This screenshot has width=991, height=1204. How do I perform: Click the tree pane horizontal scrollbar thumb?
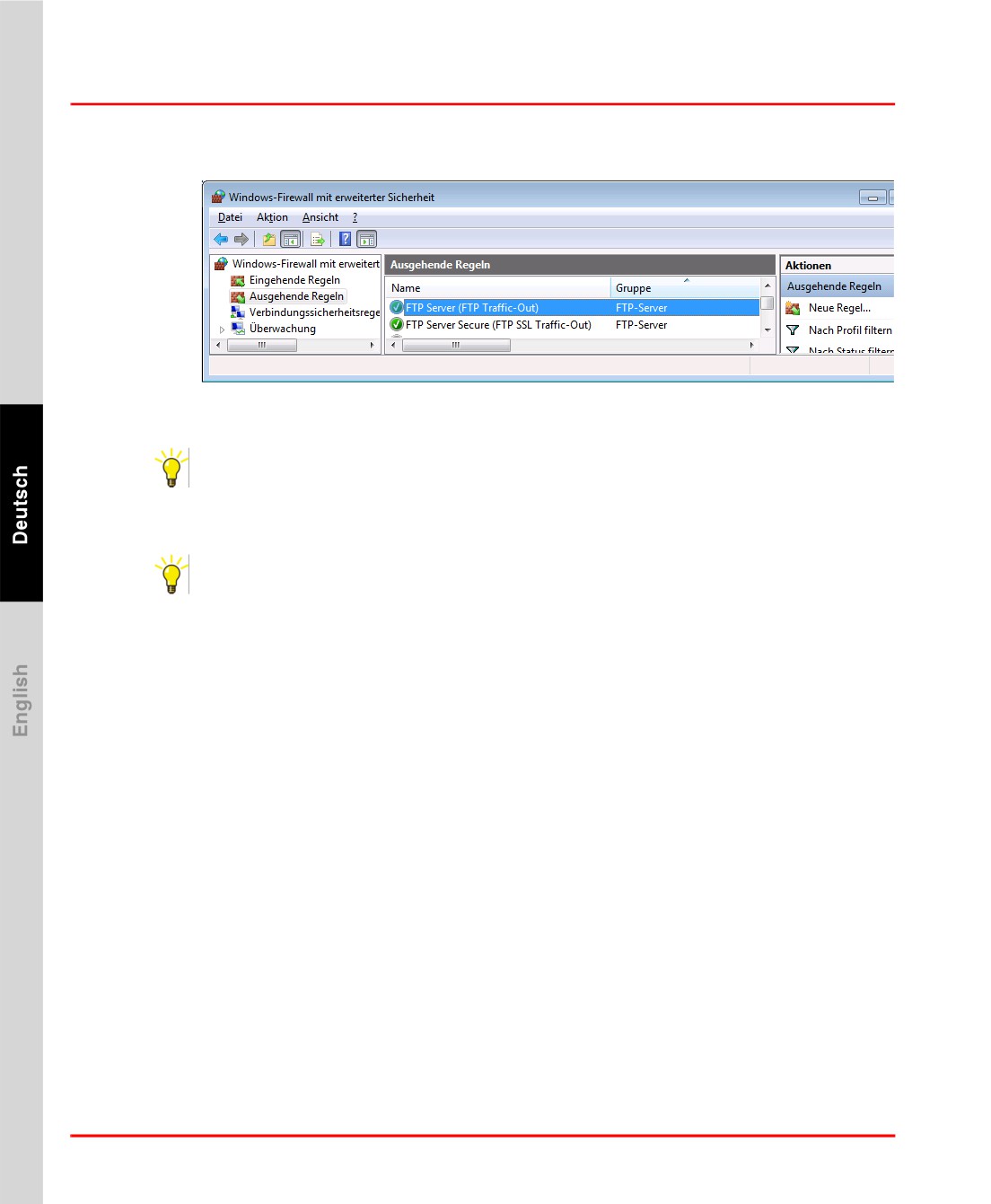point(262,345)
